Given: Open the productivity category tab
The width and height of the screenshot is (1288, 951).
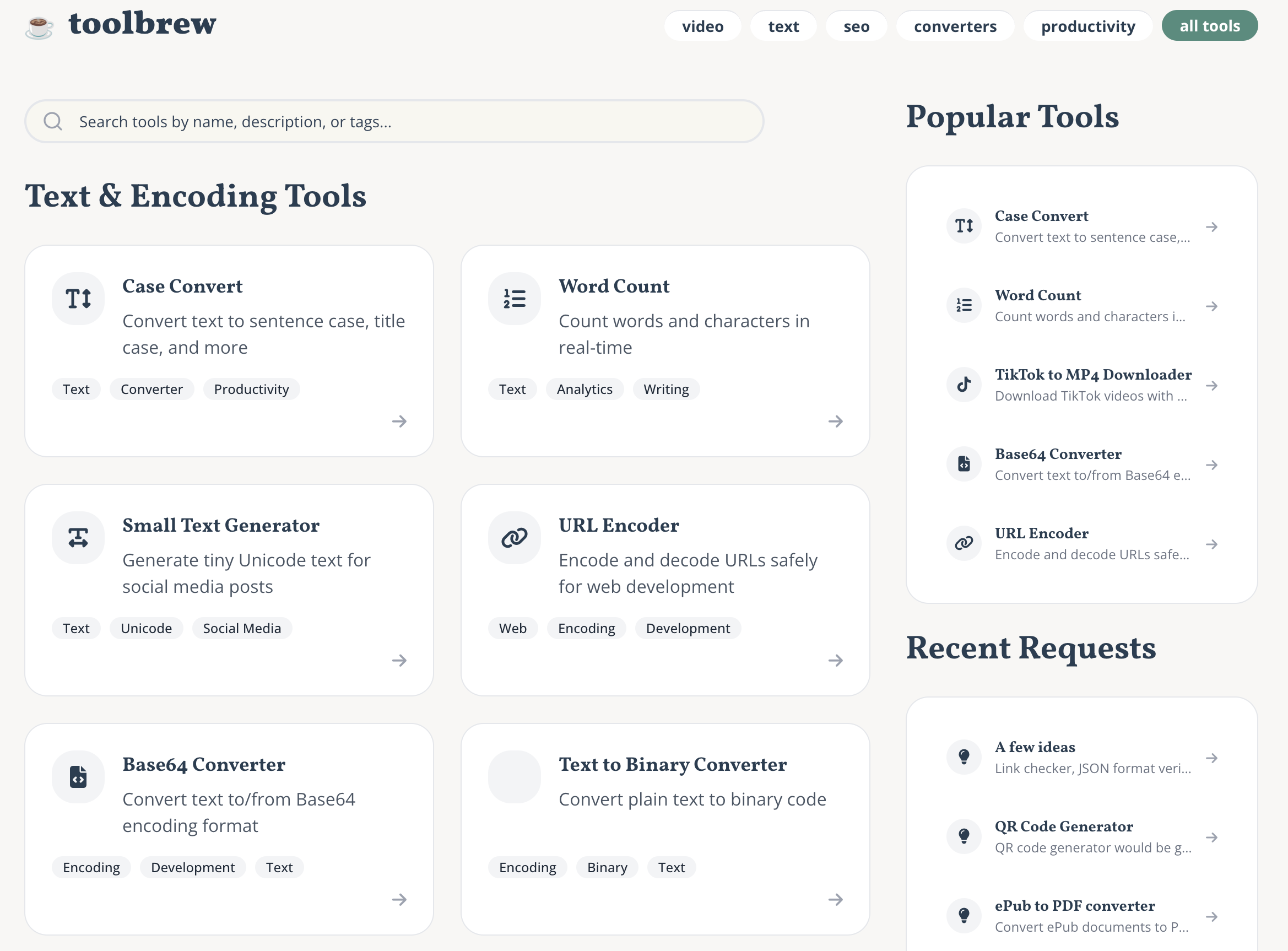Looking at the screenshot, I should 1087,26.
